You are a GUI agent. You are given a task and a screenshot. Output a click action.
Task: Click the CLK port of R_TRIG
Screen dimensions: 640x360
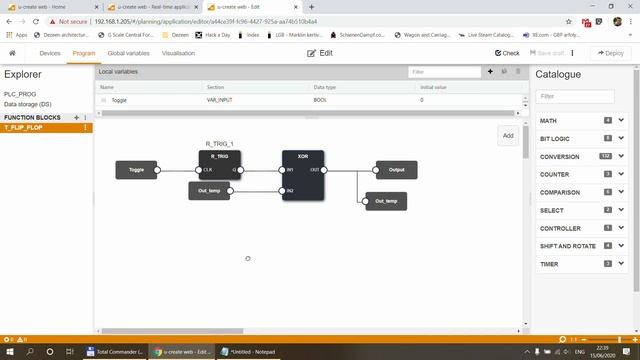coord(199,170)
